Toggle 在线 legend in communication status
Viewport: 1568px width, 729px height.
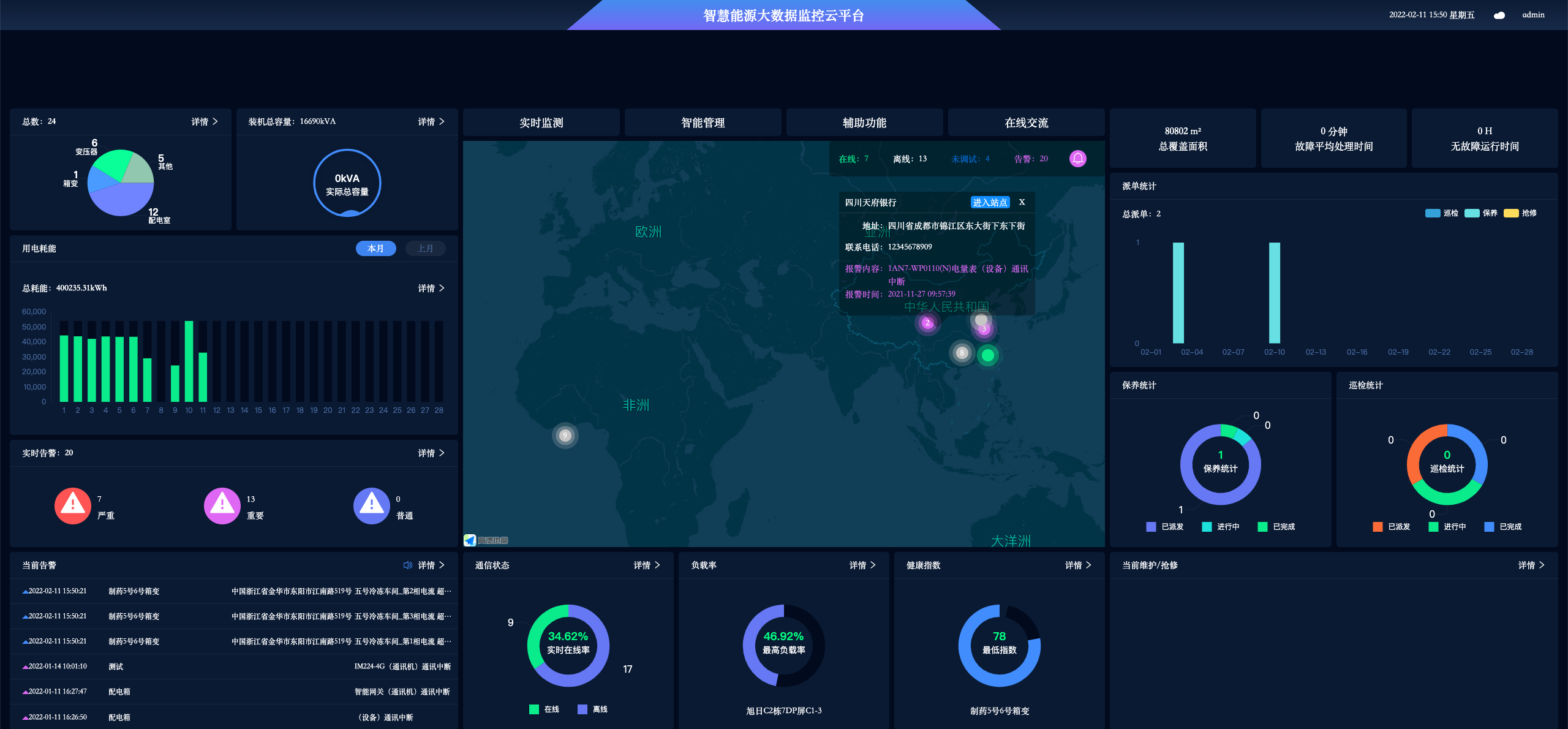click(x=544, y=709)
